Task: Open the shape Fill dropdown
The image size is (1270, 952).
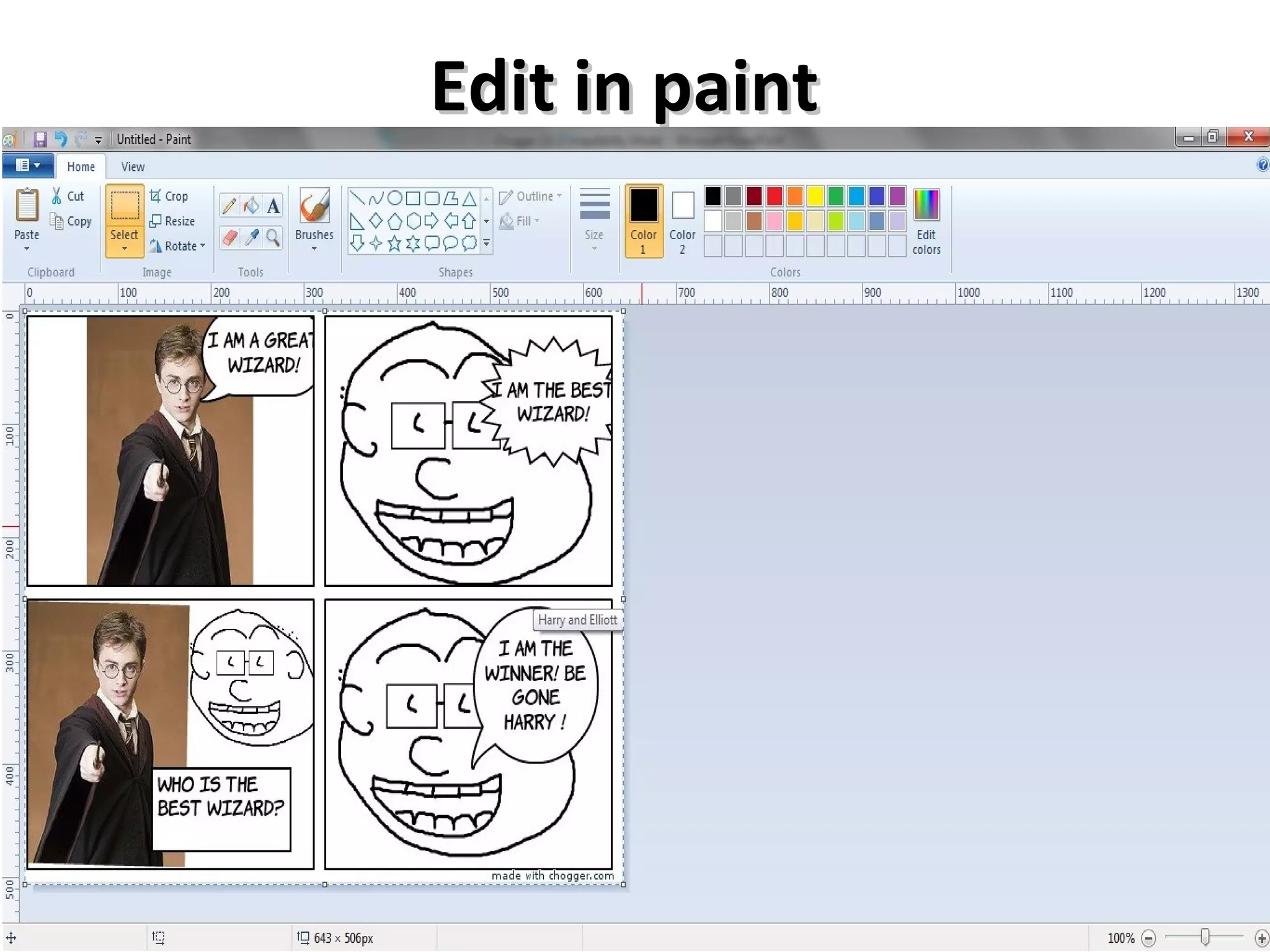Action: coord(520,221)
